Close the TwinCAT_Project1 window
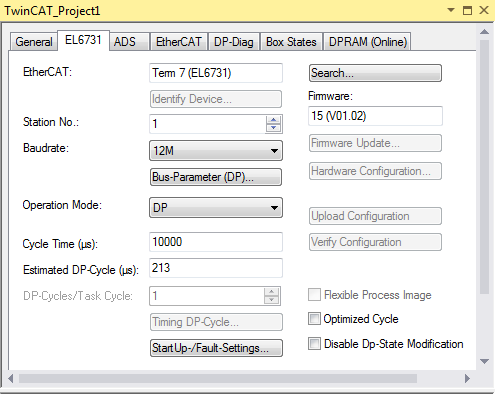 point(484,10)
